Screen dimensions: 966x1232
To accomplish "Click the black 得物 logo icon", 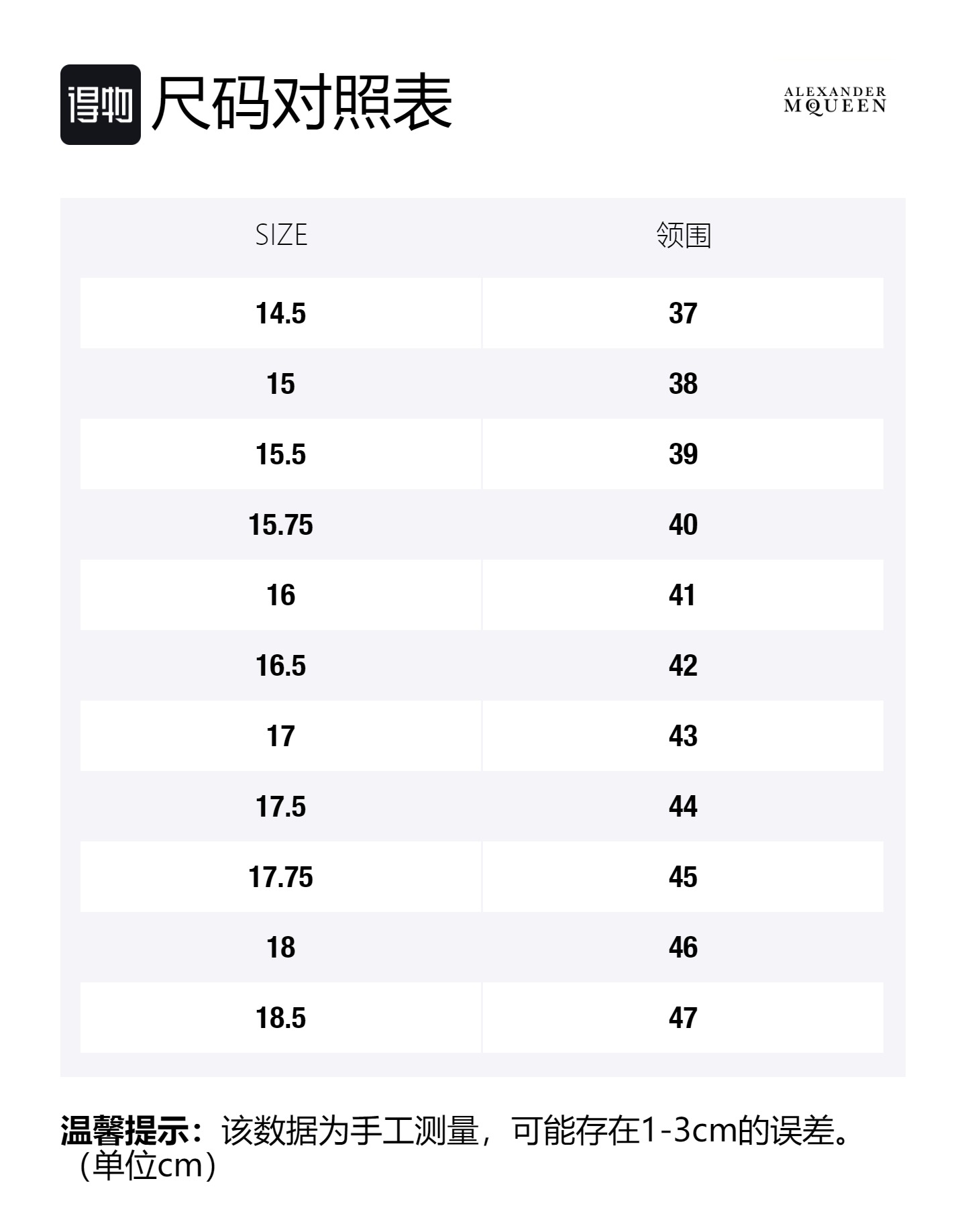I will [101, 105].
